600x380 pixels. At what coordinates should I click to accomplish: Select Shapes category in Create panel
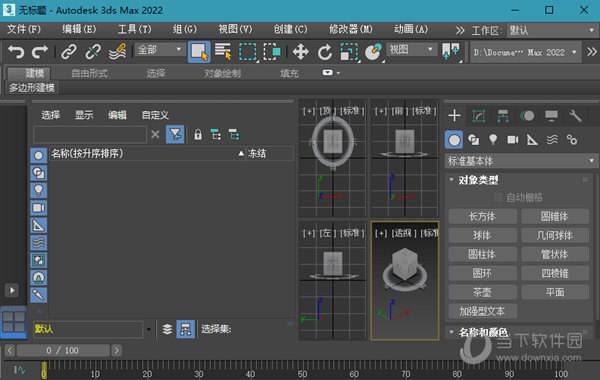click(x=474, y=140)
